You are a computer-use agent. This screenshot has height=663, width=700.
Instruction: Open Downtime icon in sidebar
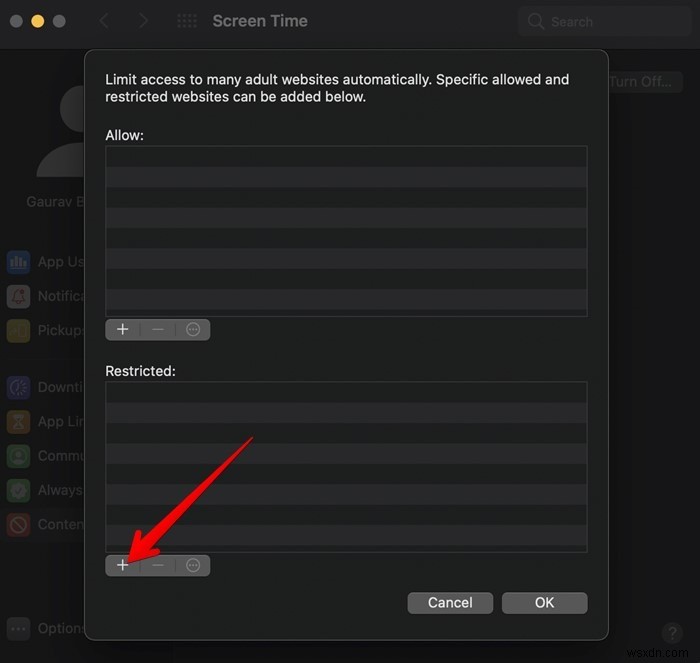(x=18, y=388)
